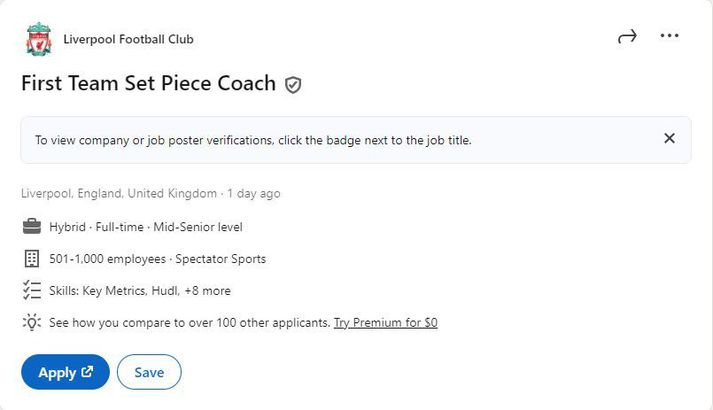
Task: Share this job using the arrow icon
Action: pyautogui.click(x=627, y=36)
